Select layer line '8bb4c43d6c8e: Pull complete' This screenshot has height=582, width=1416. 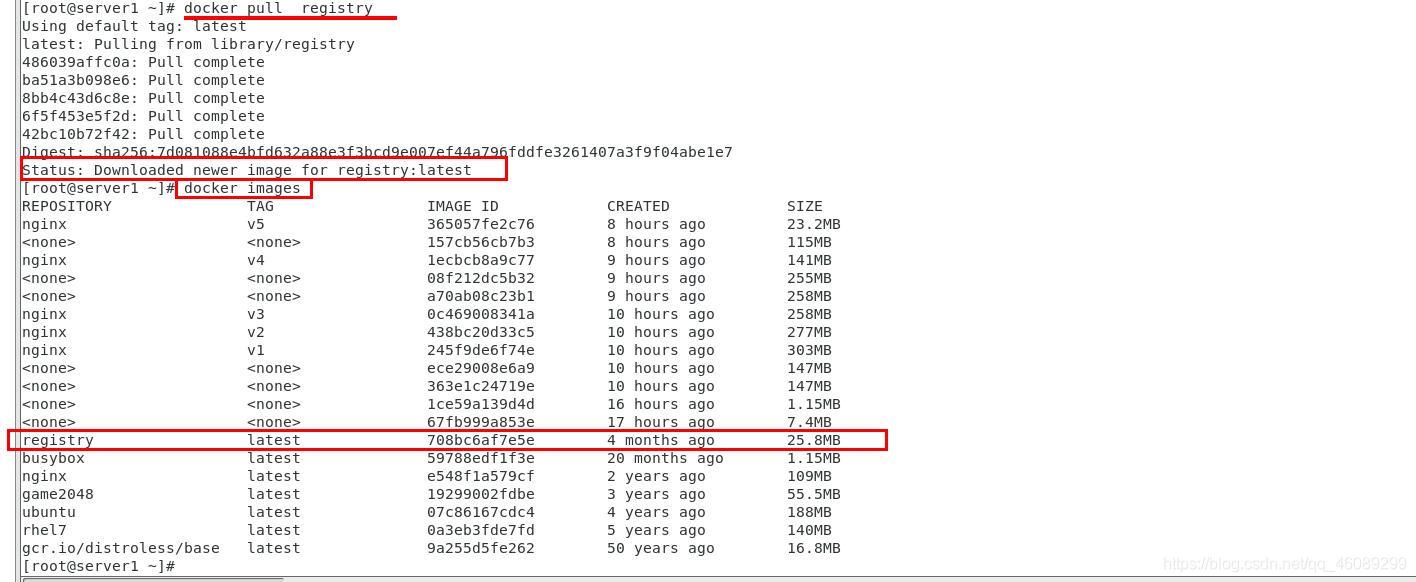[x=143, y=98]
